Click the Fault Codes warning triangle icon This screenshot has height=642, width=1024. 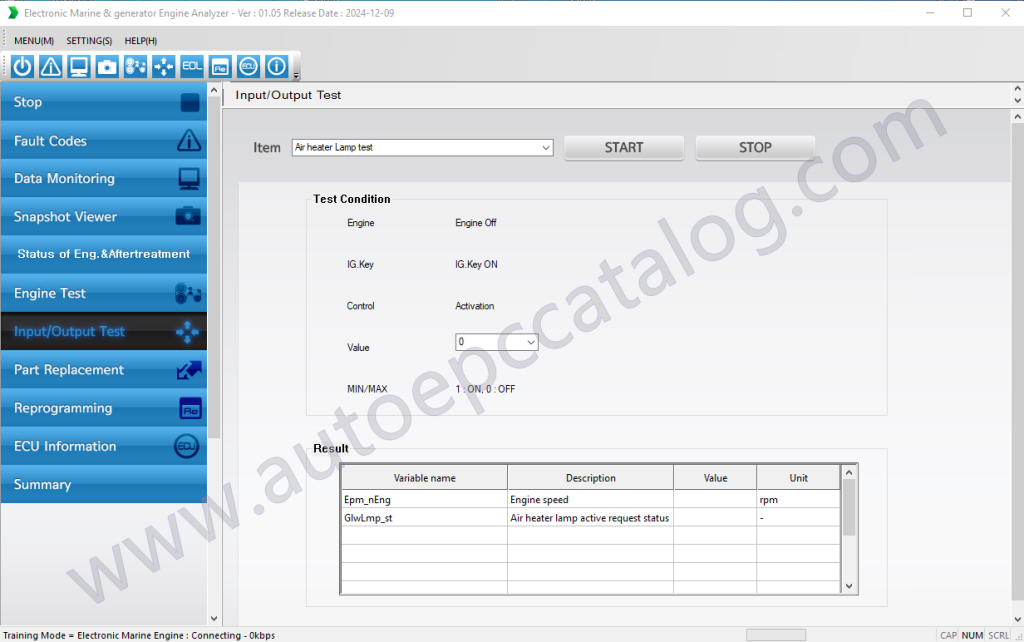[189, 140]
